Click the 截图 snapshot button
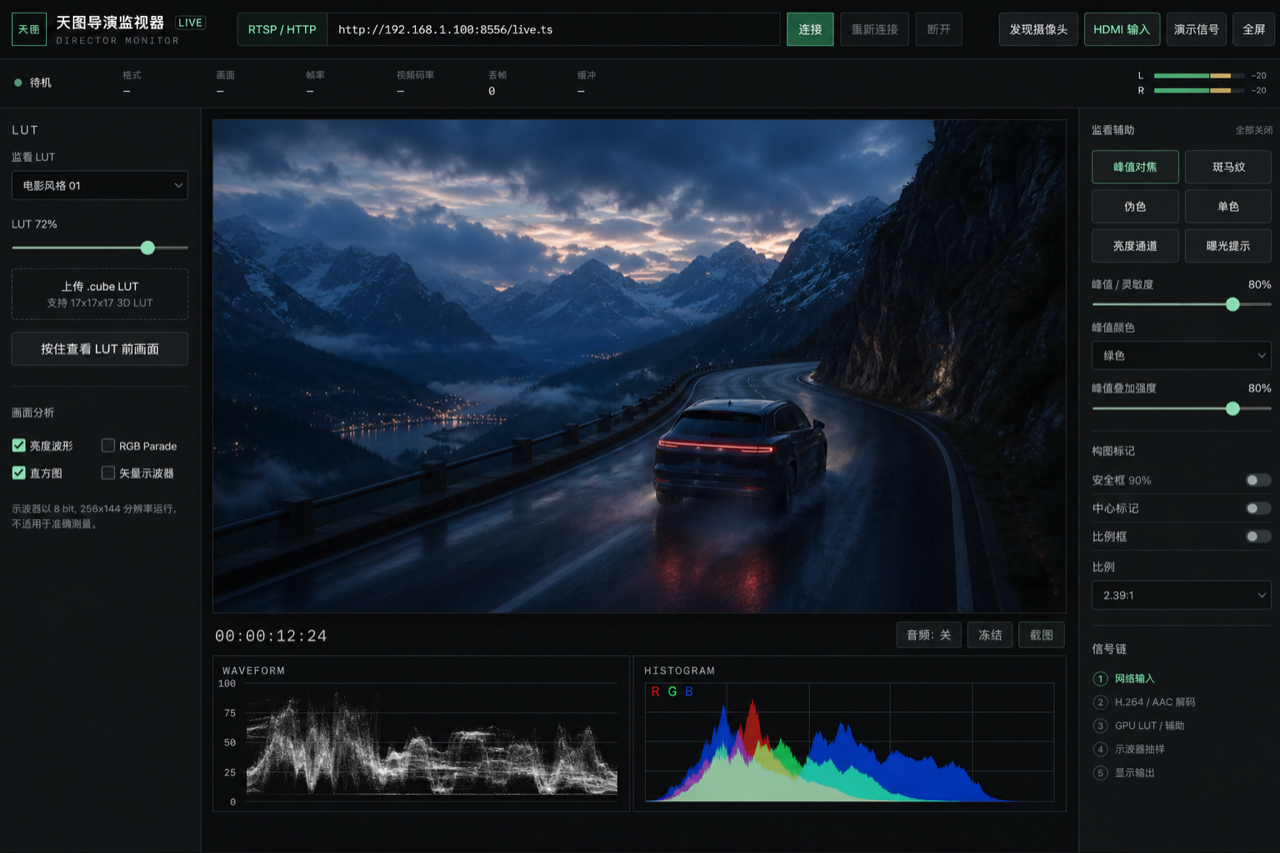 click(x=1042, y=635)
